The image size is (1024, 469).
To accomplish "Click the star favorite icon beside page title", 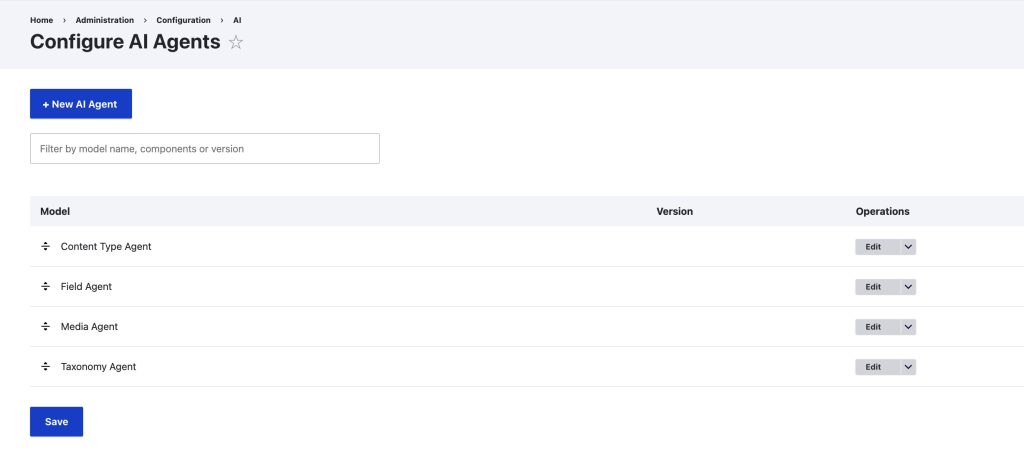I will coord(236,42).
